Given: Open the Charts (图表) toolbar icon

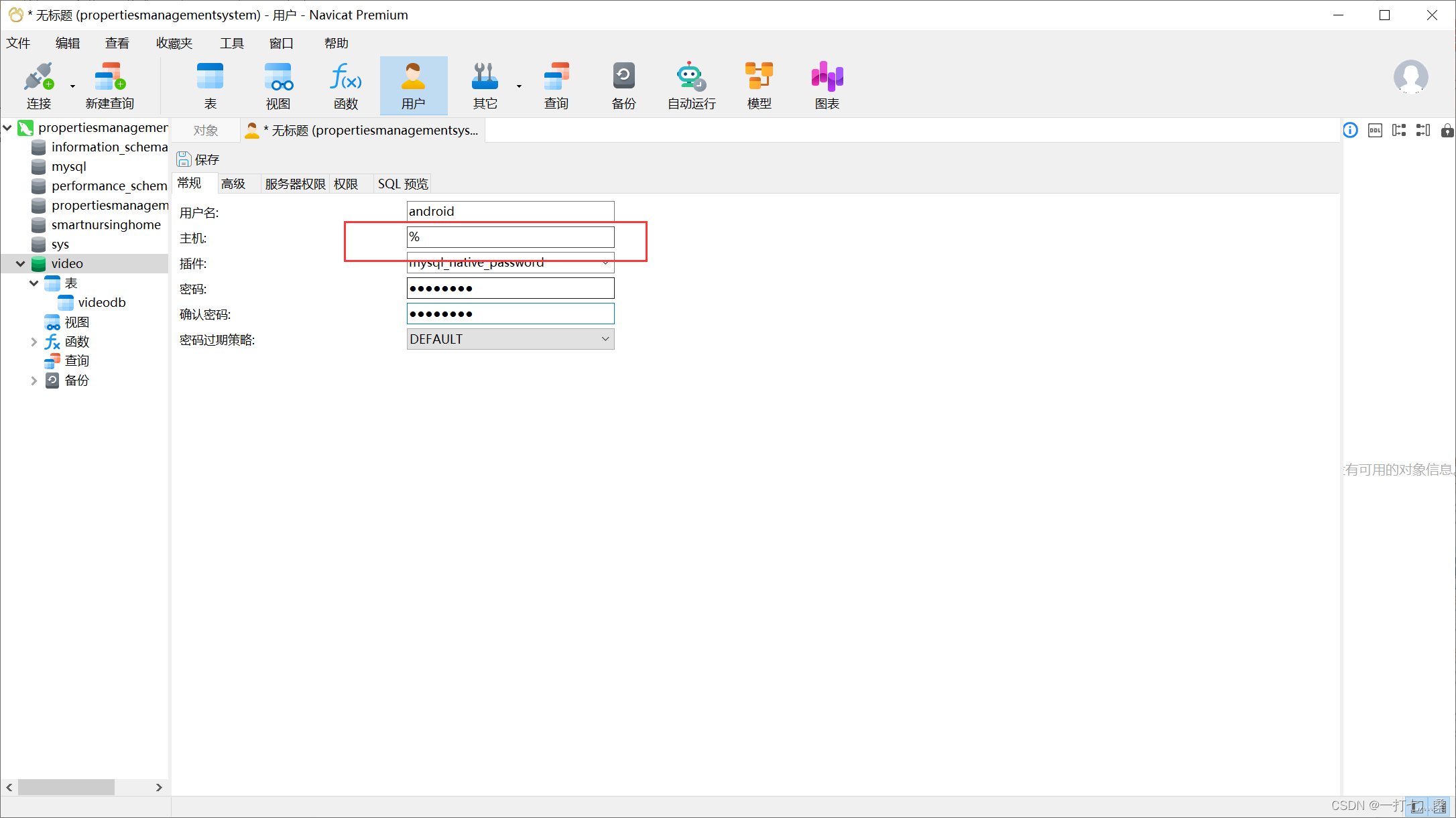Looking at the screenshot, I should (827, 86).
